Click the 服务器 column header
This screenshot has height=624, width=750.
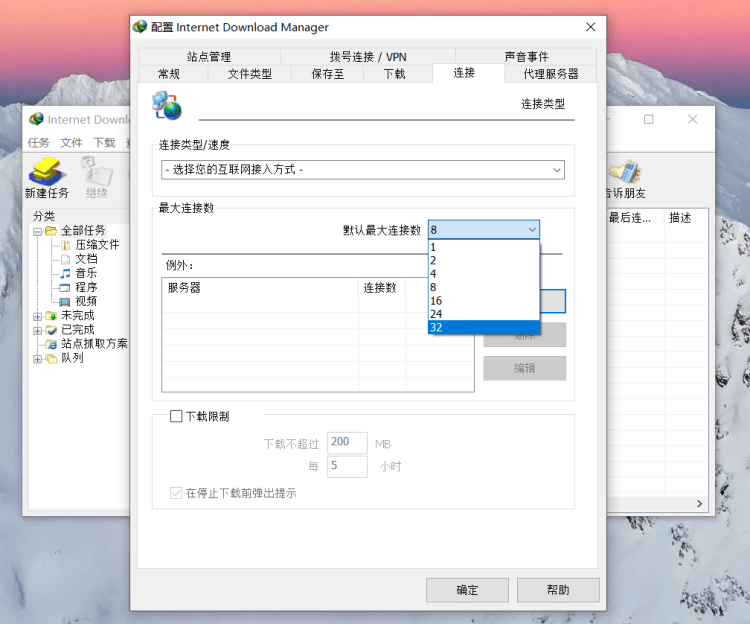click(260, 288)
